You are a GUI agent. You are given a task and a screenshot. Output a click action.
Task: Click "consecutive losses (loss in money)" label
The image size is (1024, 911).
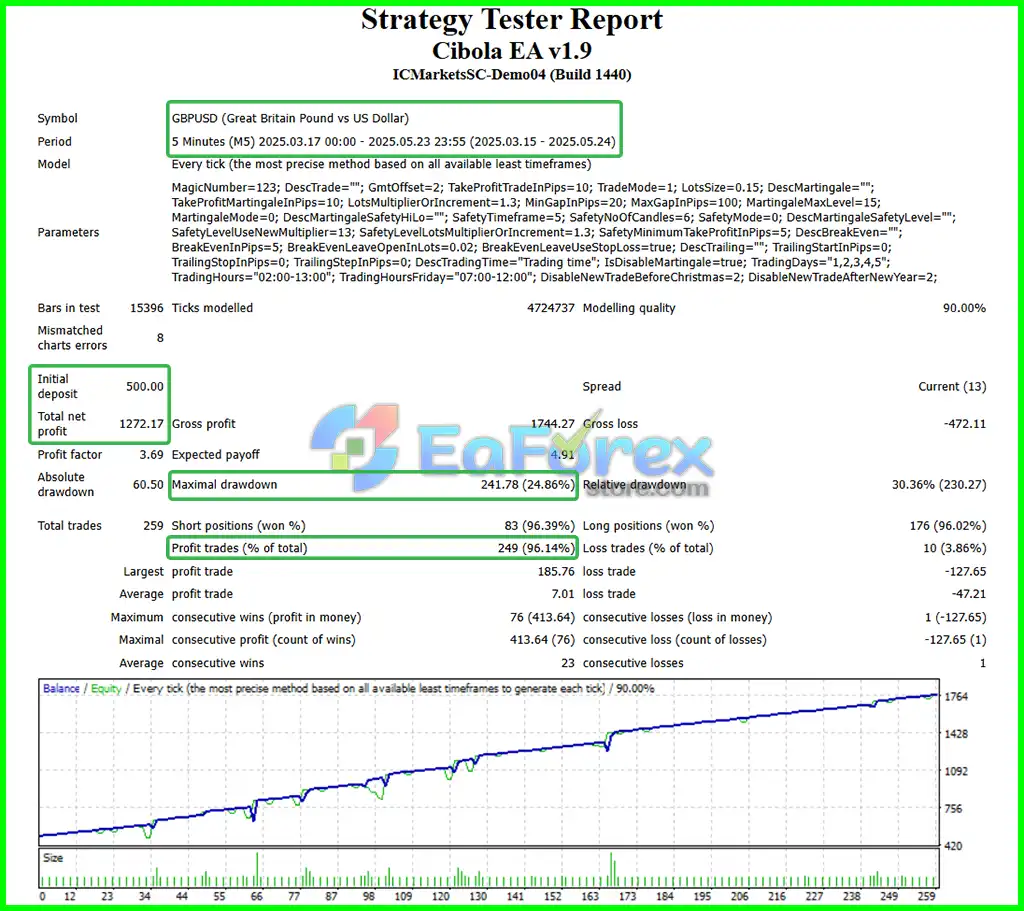click(x=677, y=617)
